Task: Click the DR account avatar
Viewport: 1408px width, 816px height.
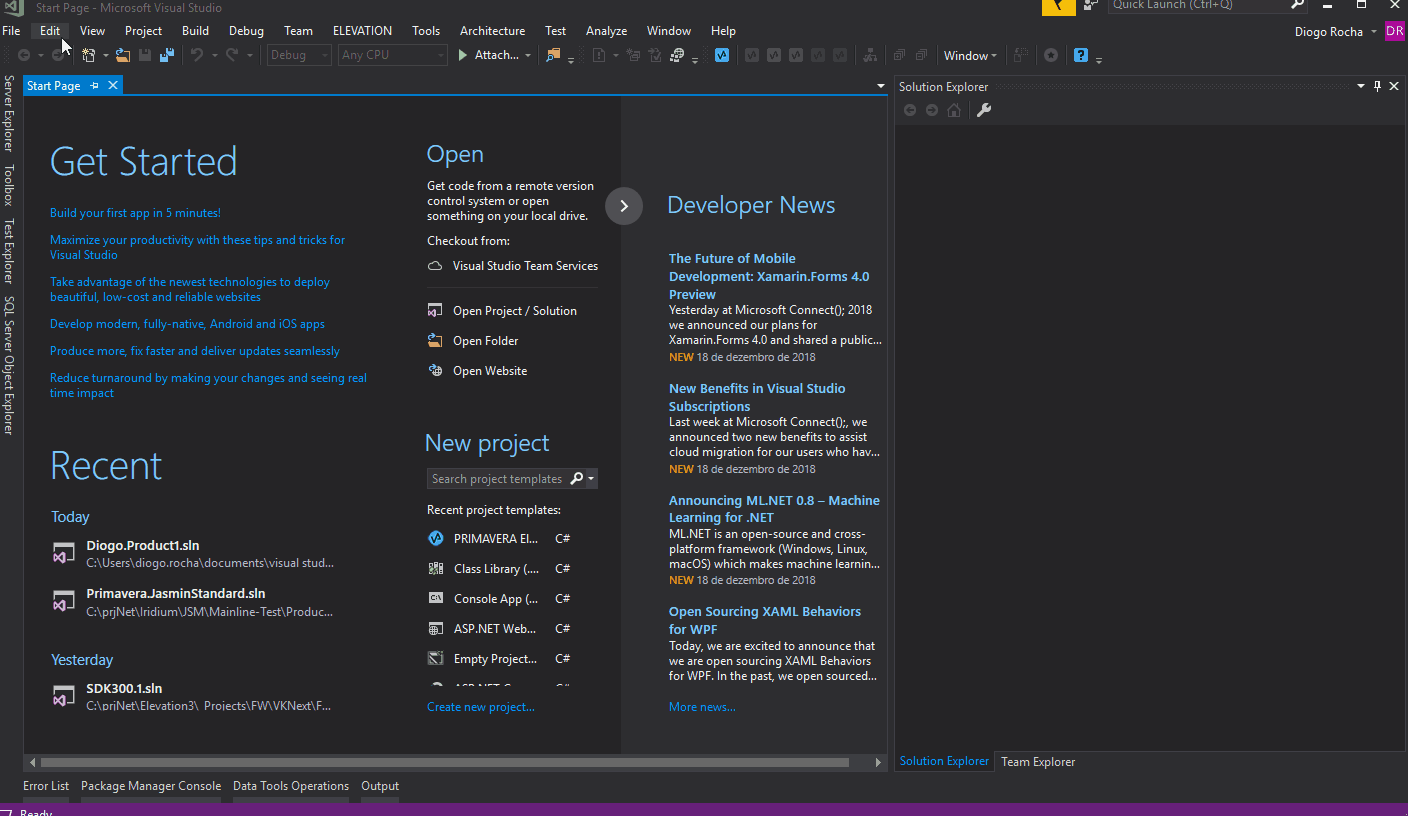Action: point(1395,31)
